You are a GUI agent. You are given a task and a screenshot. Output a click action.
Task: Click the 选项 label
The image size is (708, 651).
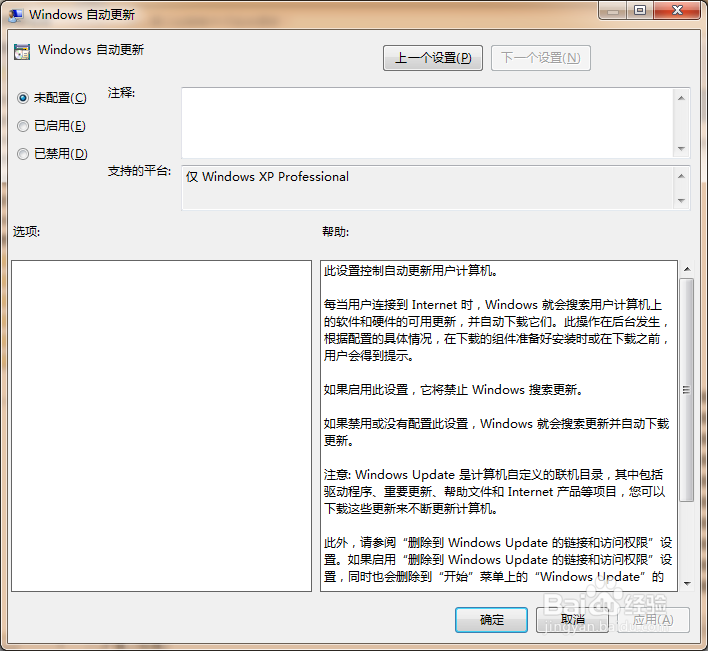pyautogui.click(x=26, y=232)
